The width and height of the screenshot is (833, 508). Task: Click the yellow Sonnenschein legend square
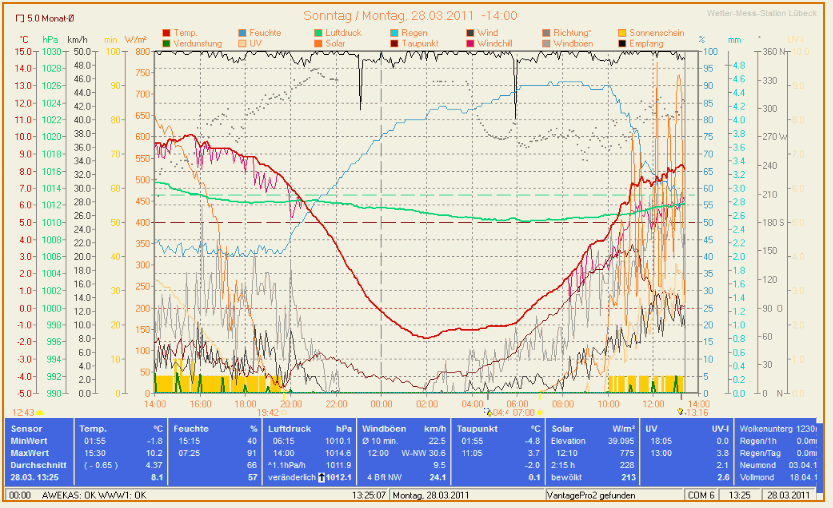tap(624, 33)
